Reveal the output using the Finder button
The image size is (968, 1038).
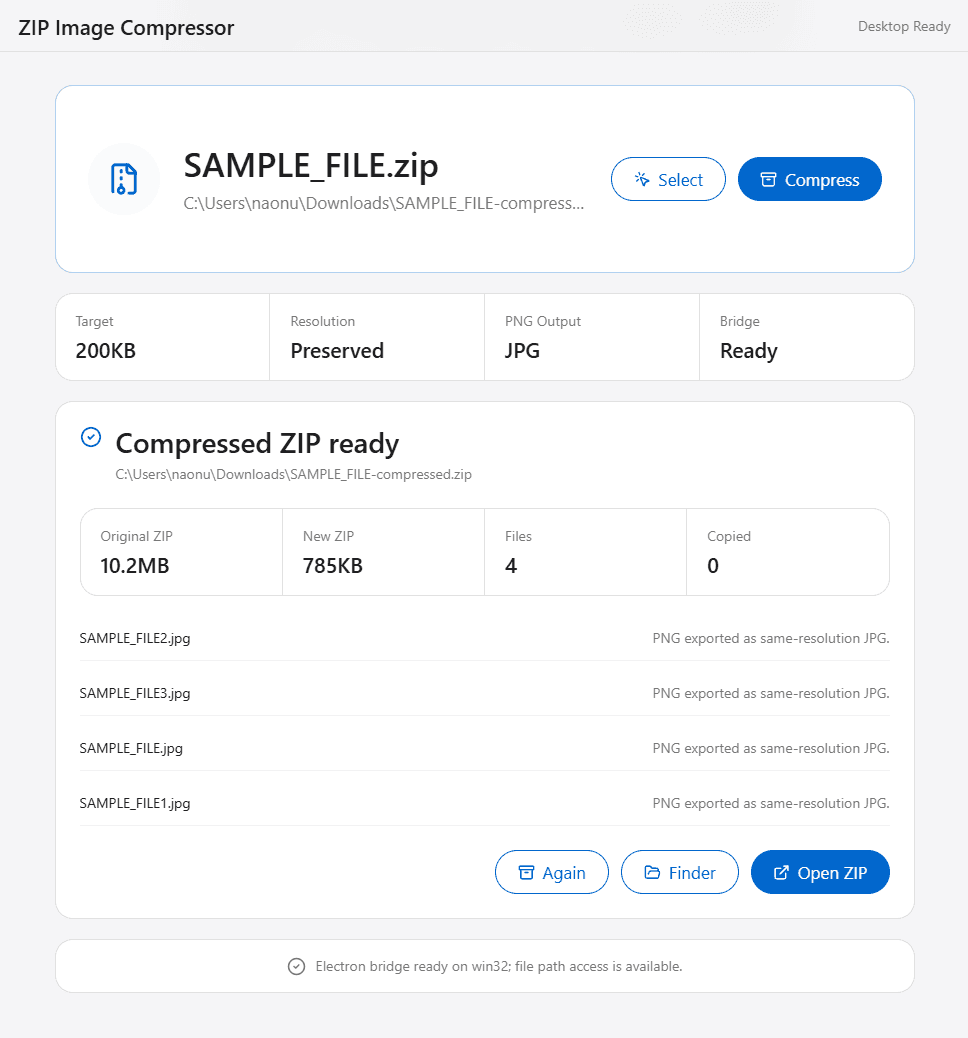679,873
